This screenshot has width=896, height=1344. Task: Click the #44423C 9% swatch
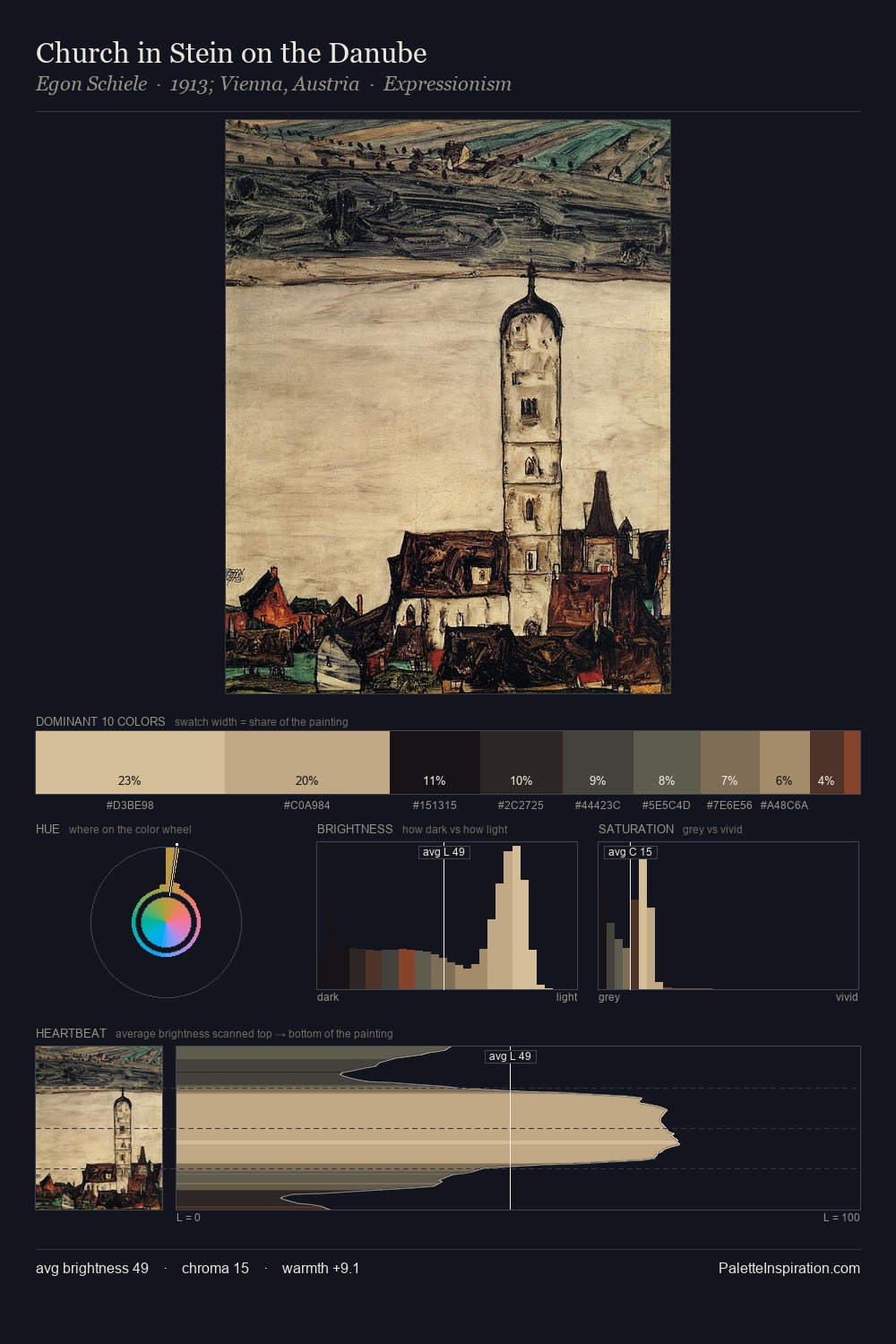598,762
